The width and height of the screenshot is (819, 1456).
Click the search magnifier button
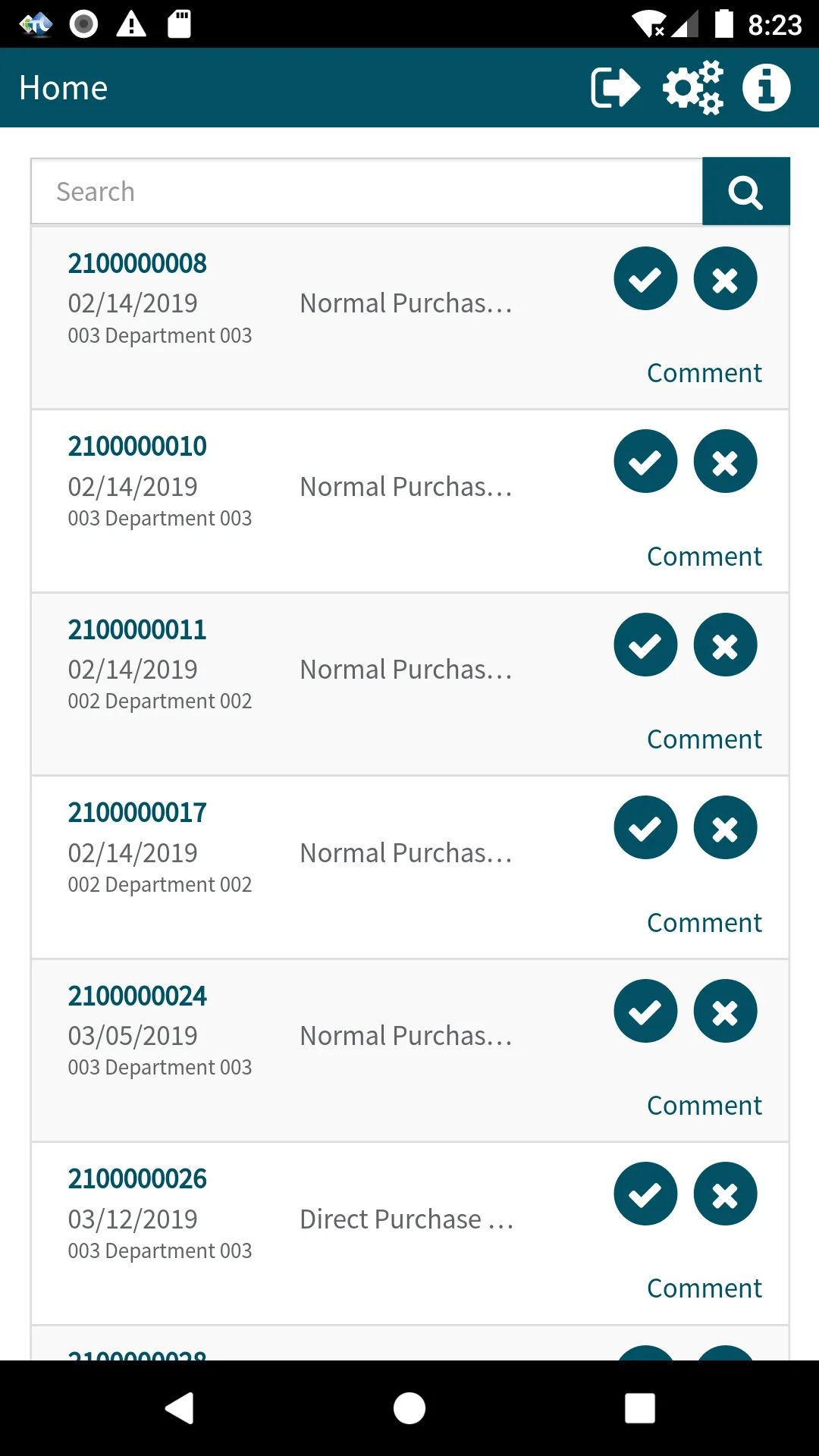pos(746,191)
